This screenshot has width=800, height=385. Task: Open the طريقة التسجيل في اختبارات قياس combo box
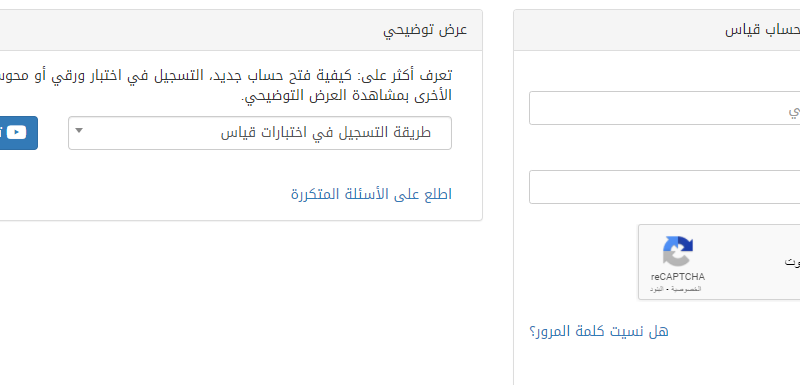[x=260, y=133]
